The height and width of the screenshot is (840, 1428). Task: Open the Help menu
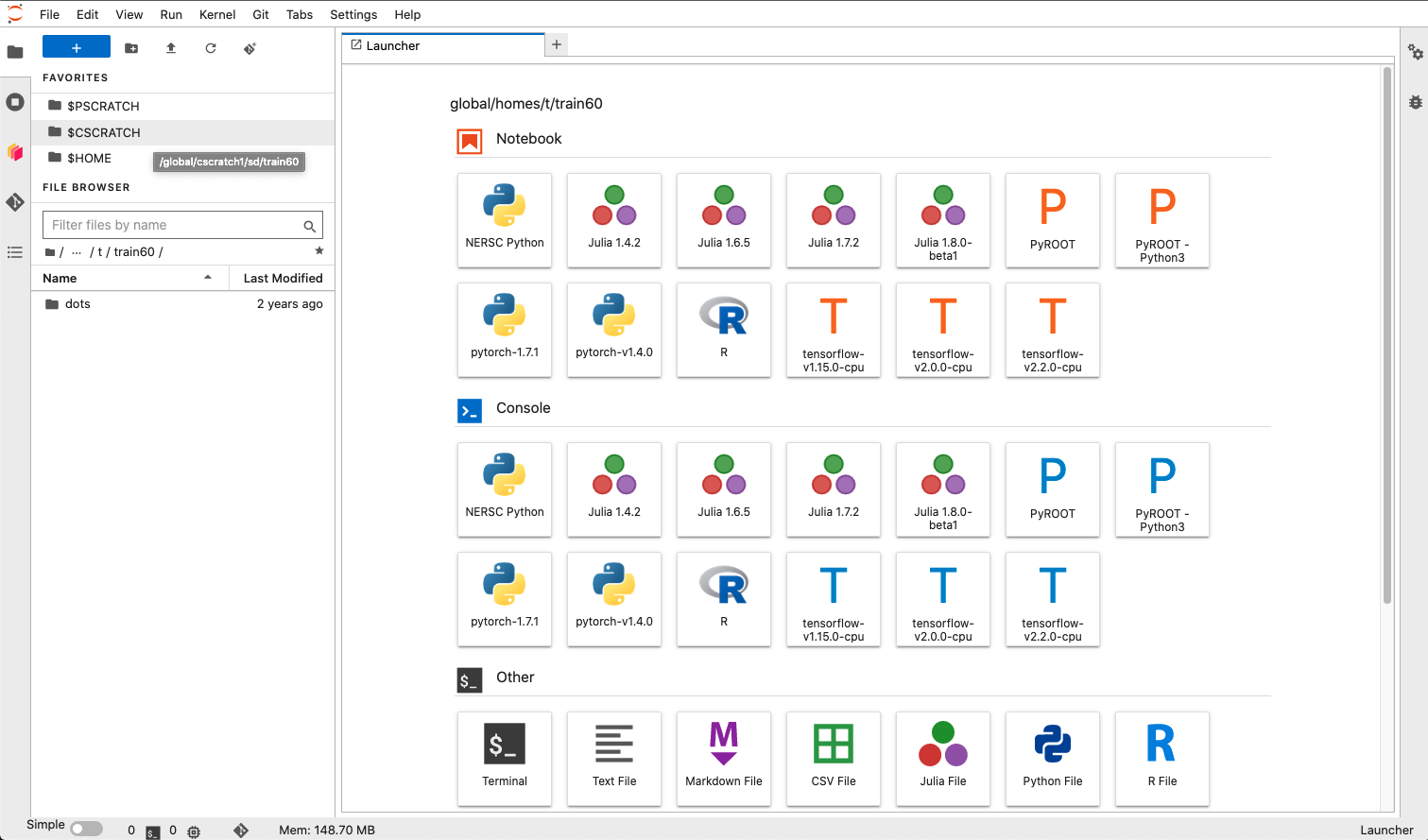(407, 14)
